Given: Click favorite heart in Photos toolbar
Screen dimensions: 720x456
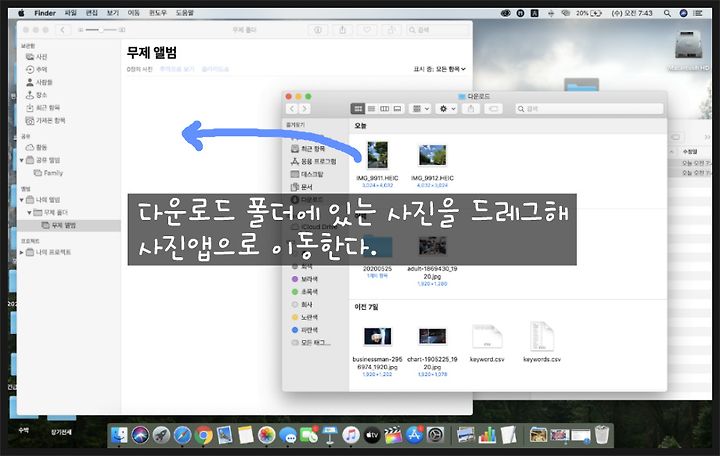Looking at the screenshot, I should click(367, 30).
